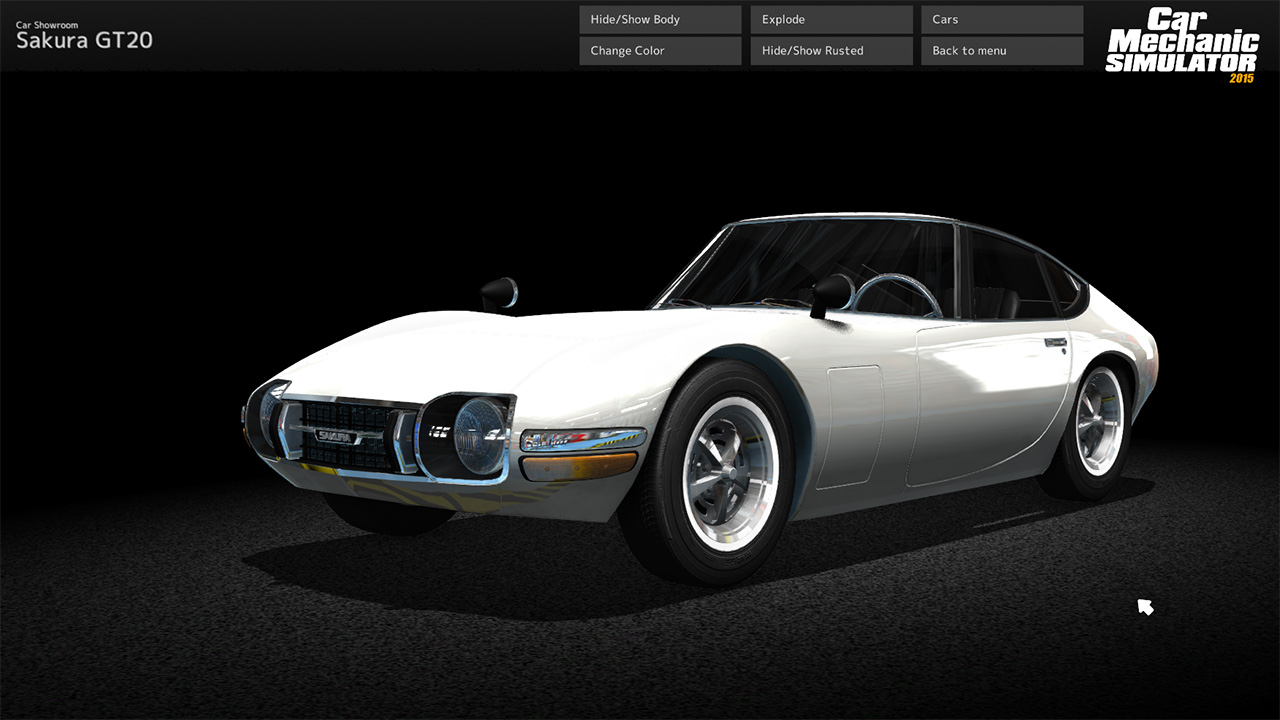Click the fender mirror on the hood
This screenshot has height=720, width=1280.
(499, 293)
